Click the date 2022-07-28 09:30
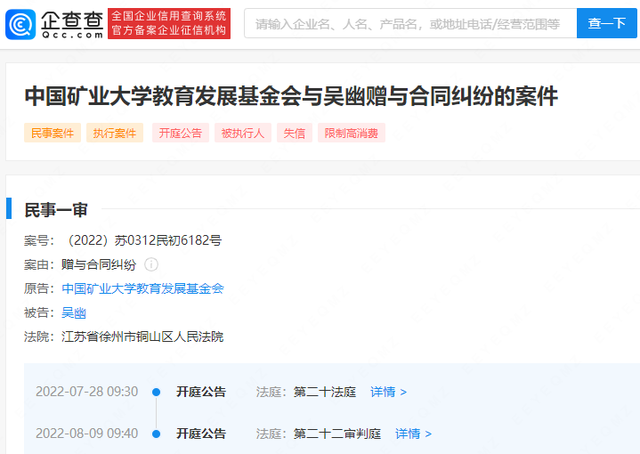Viewport: 640px width, 454px height. pos(87,392)
